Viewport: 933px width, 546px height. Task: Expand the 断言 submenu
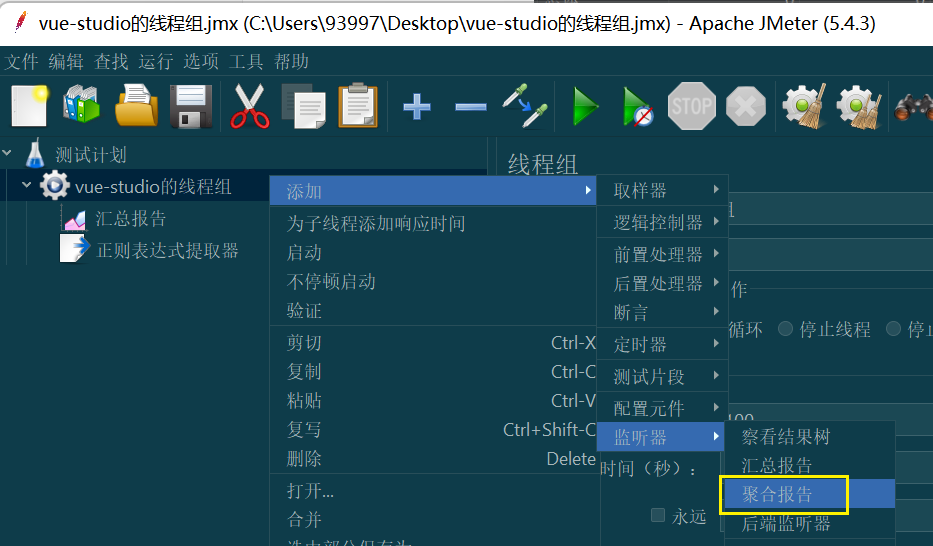point(662,312)
